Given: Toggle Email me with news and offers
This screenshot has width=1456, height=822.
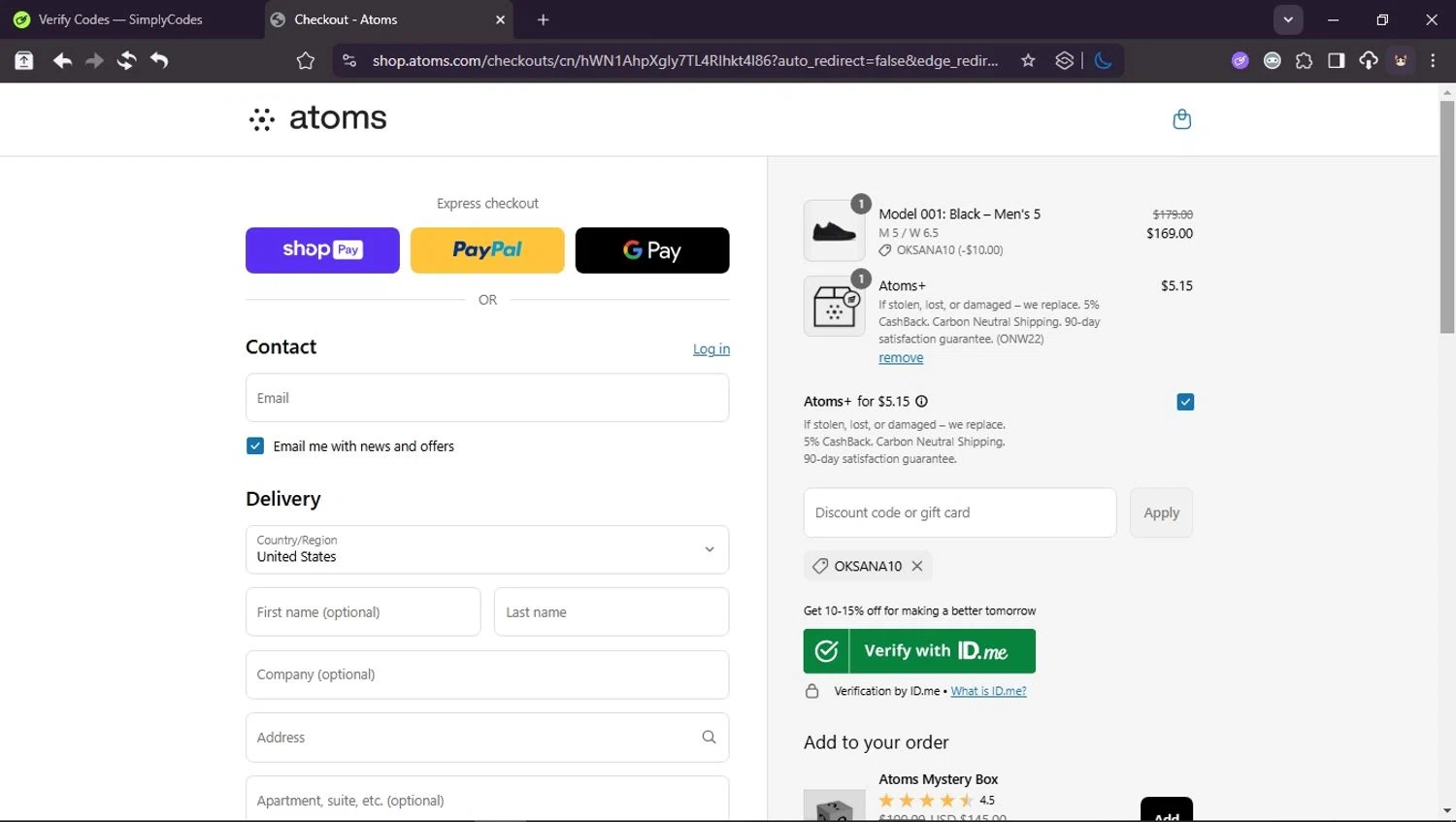Looking at the screenshot, I should pos(255,445).
